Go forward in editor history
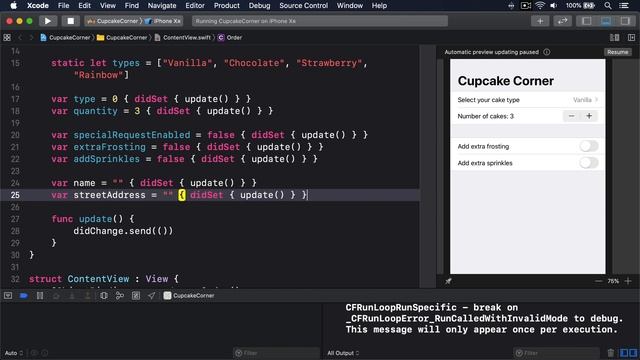 [x=31, y=38]
